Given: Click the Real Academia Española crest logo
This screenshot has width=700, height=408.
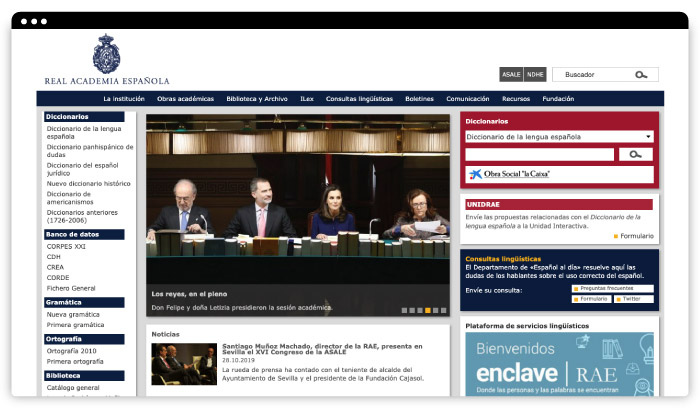Looking at the screenshot, I should click(x=106, y=54).
